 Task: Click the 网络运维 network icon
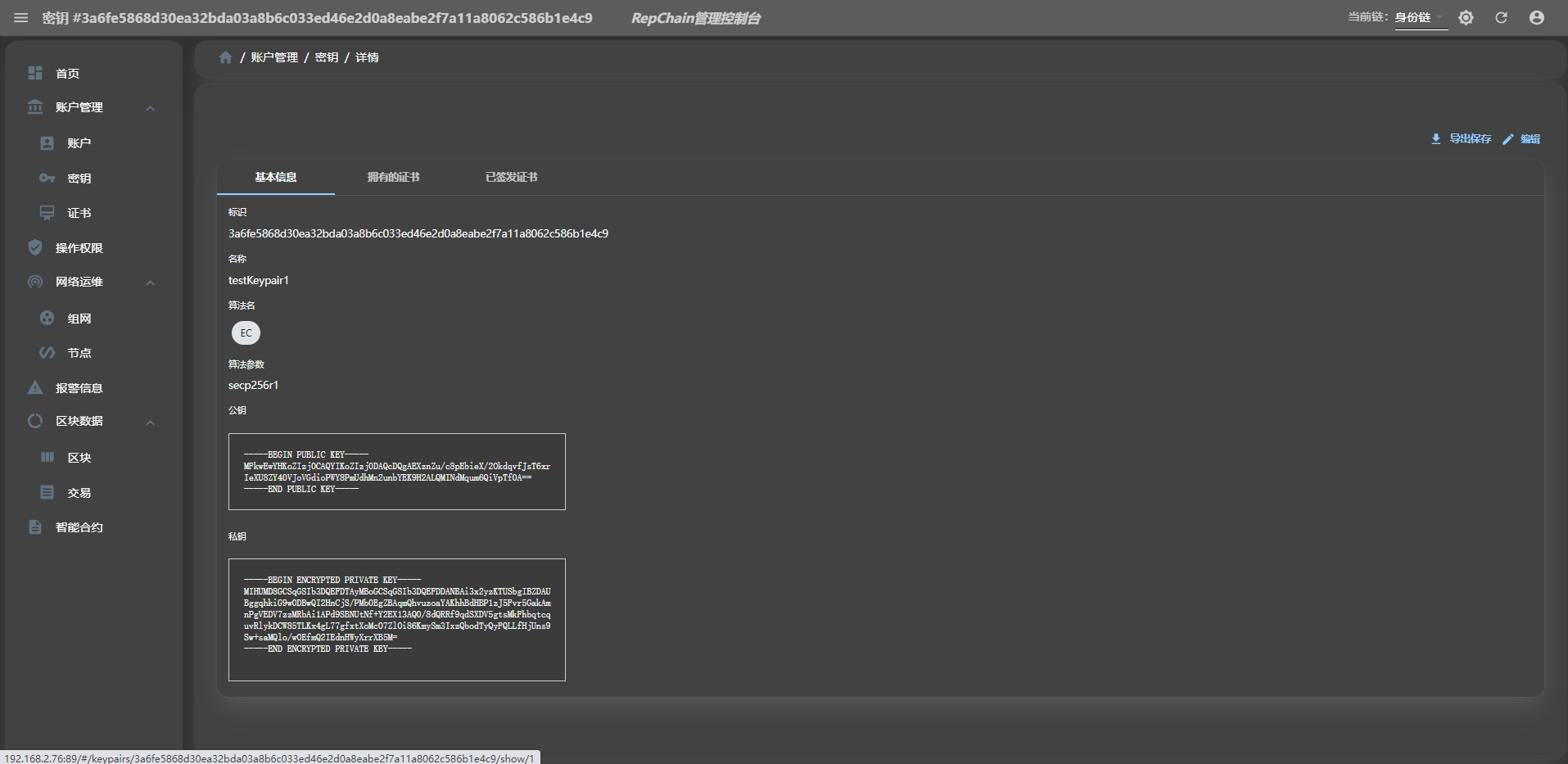pos(35,282)
